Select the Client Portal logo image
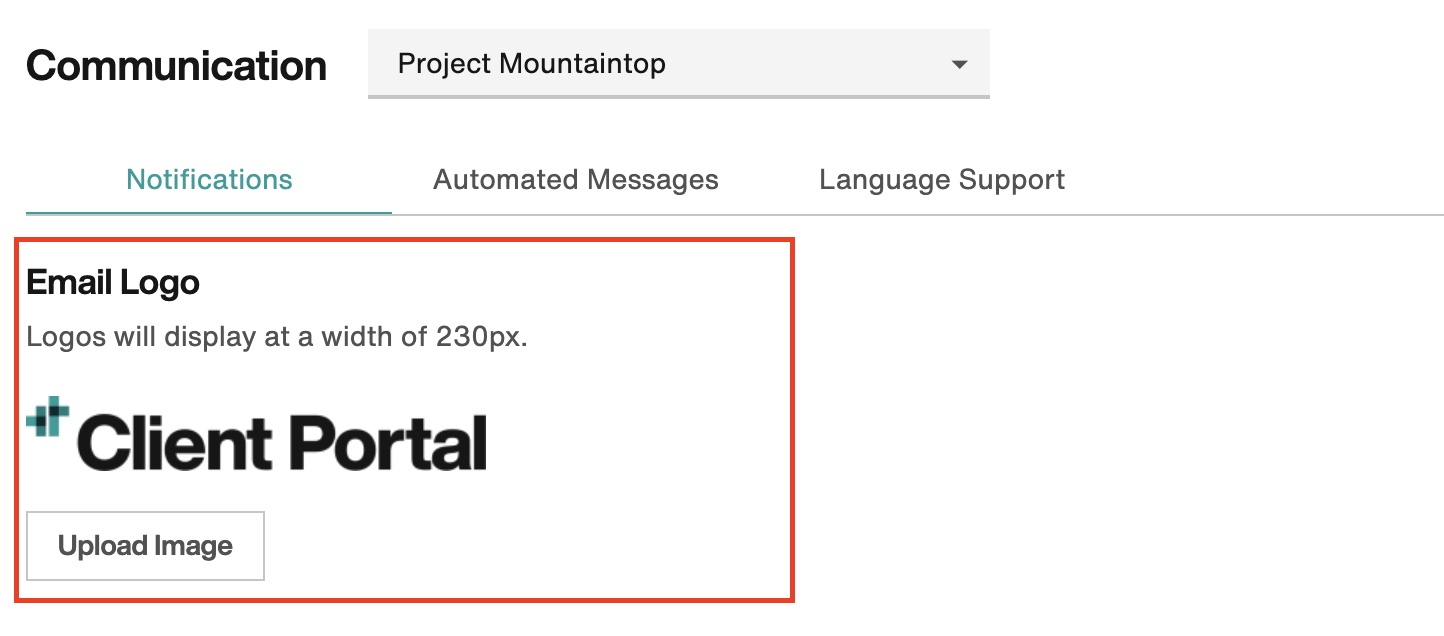Screen dimensions: 1444x636 (257, 435)
